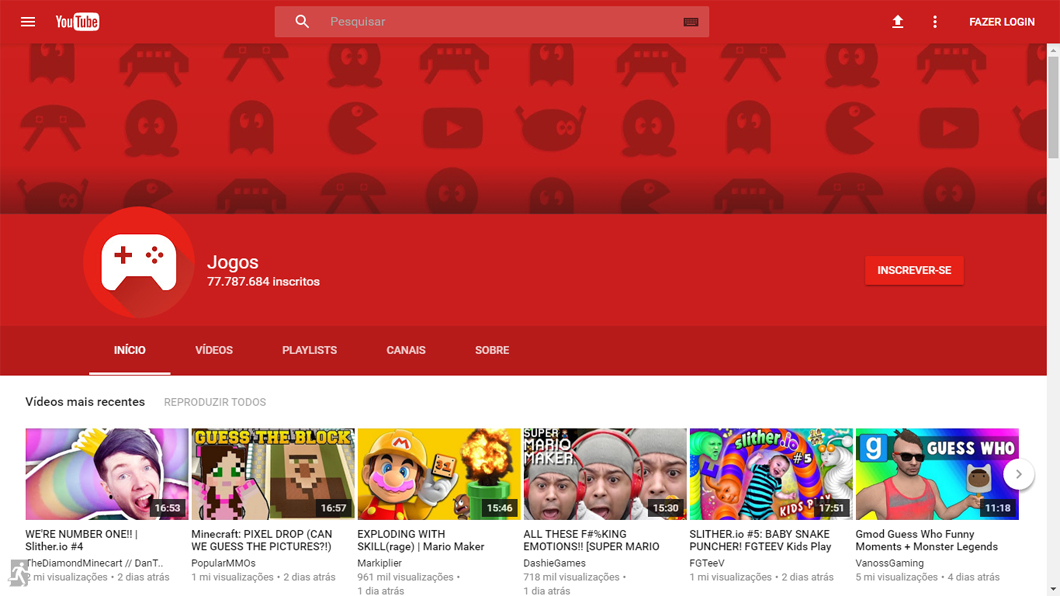This screenshot has height=596, width=1060.
Task: Visit the VanossGaming channel link
Action: 889,563
